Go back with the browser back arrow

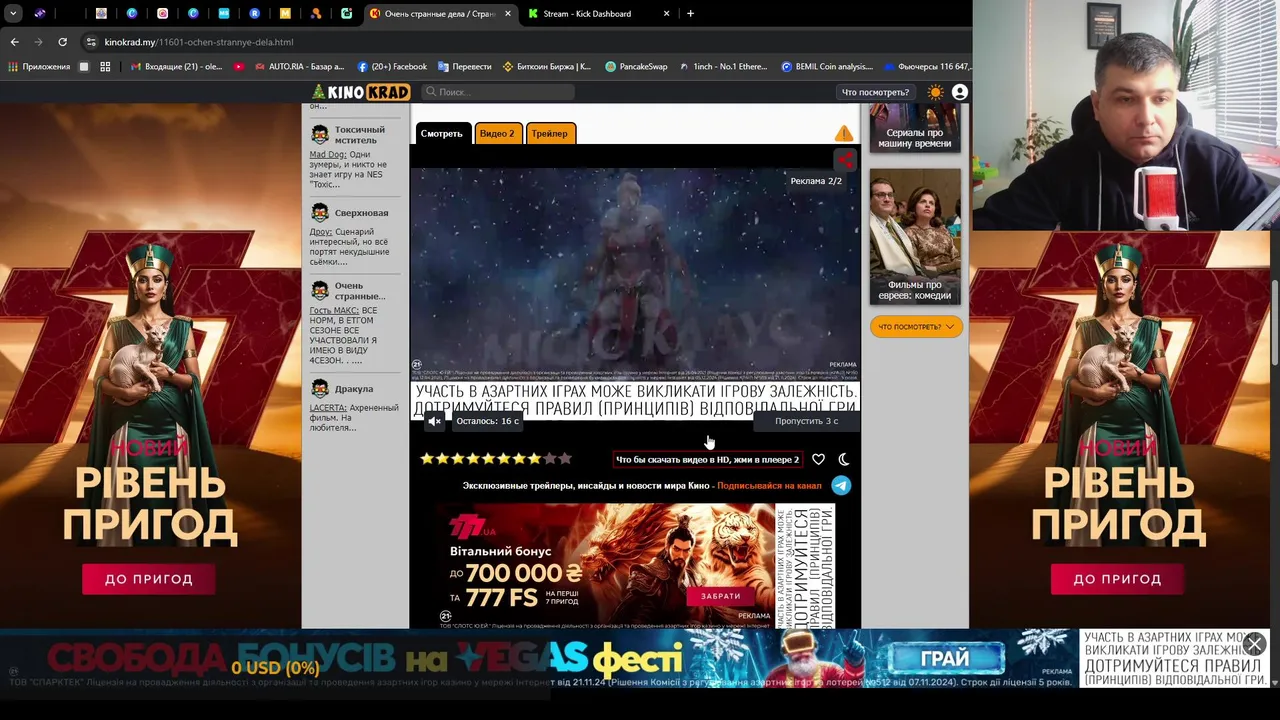click(x=14, y=42)
